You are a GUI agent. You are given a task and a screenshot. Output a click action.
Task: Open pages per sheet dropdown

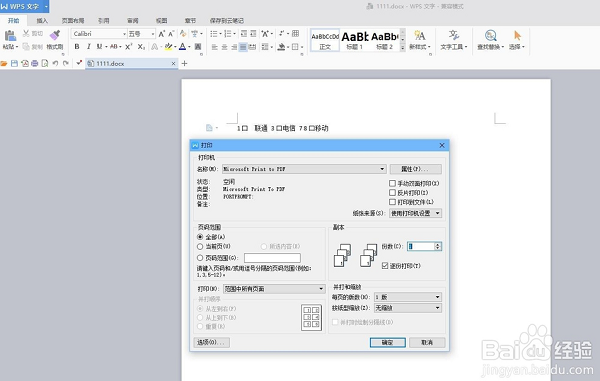point(437,297)
